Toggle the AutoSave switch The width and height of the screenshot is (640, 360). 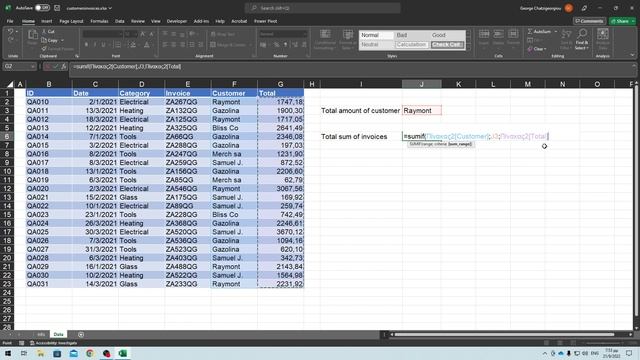[42, 8]
